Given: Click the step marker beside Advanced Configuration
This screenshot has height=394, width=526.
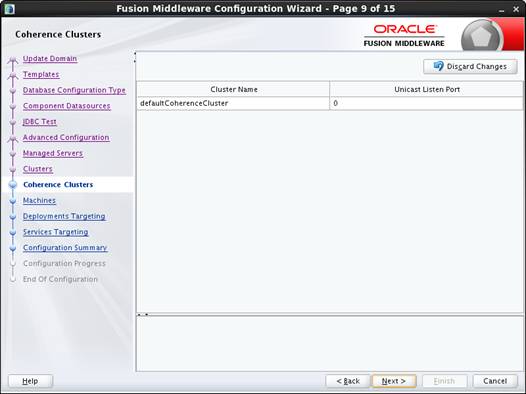Looking at the screenshot, I should click(13, 138).
